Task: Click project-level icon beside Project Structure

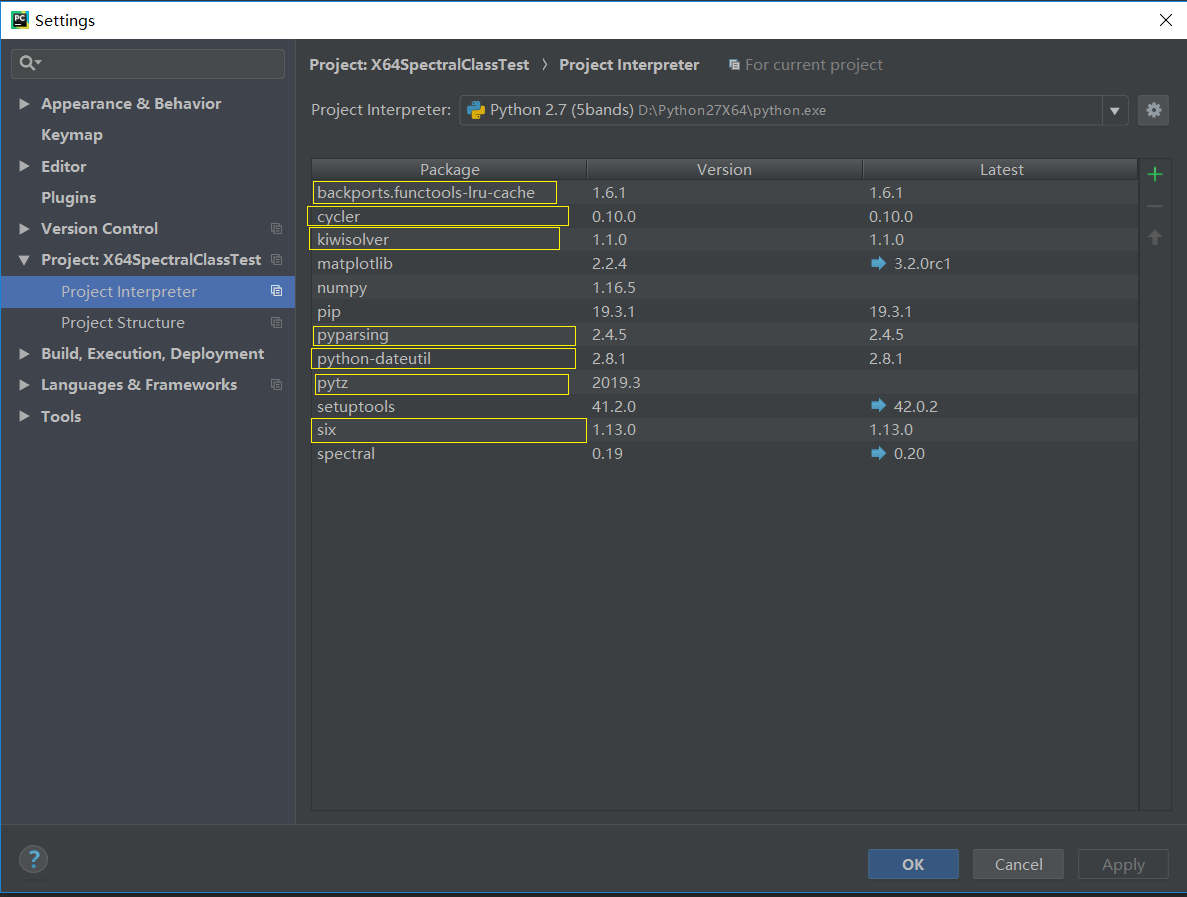Action: click(276, 322)
